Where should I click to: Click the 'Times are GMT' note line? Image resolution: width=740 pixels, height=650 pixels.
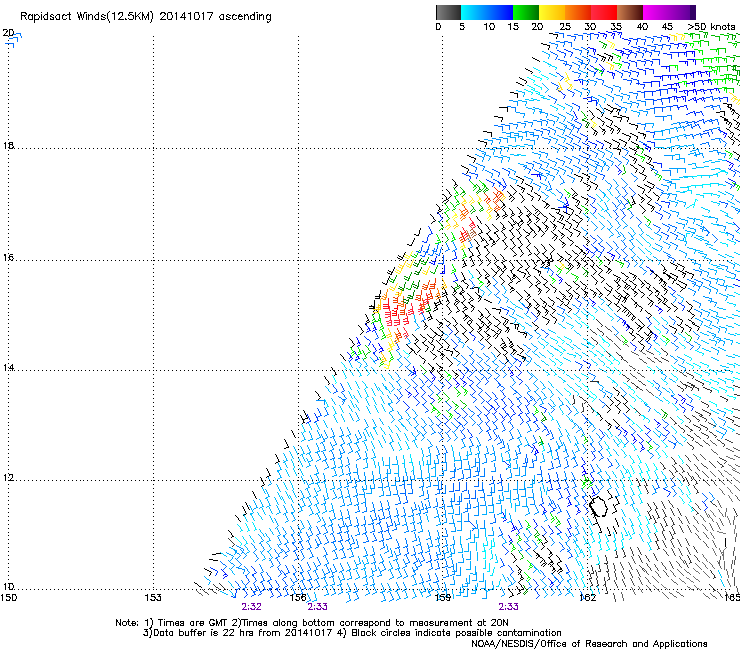coord(312,623)
